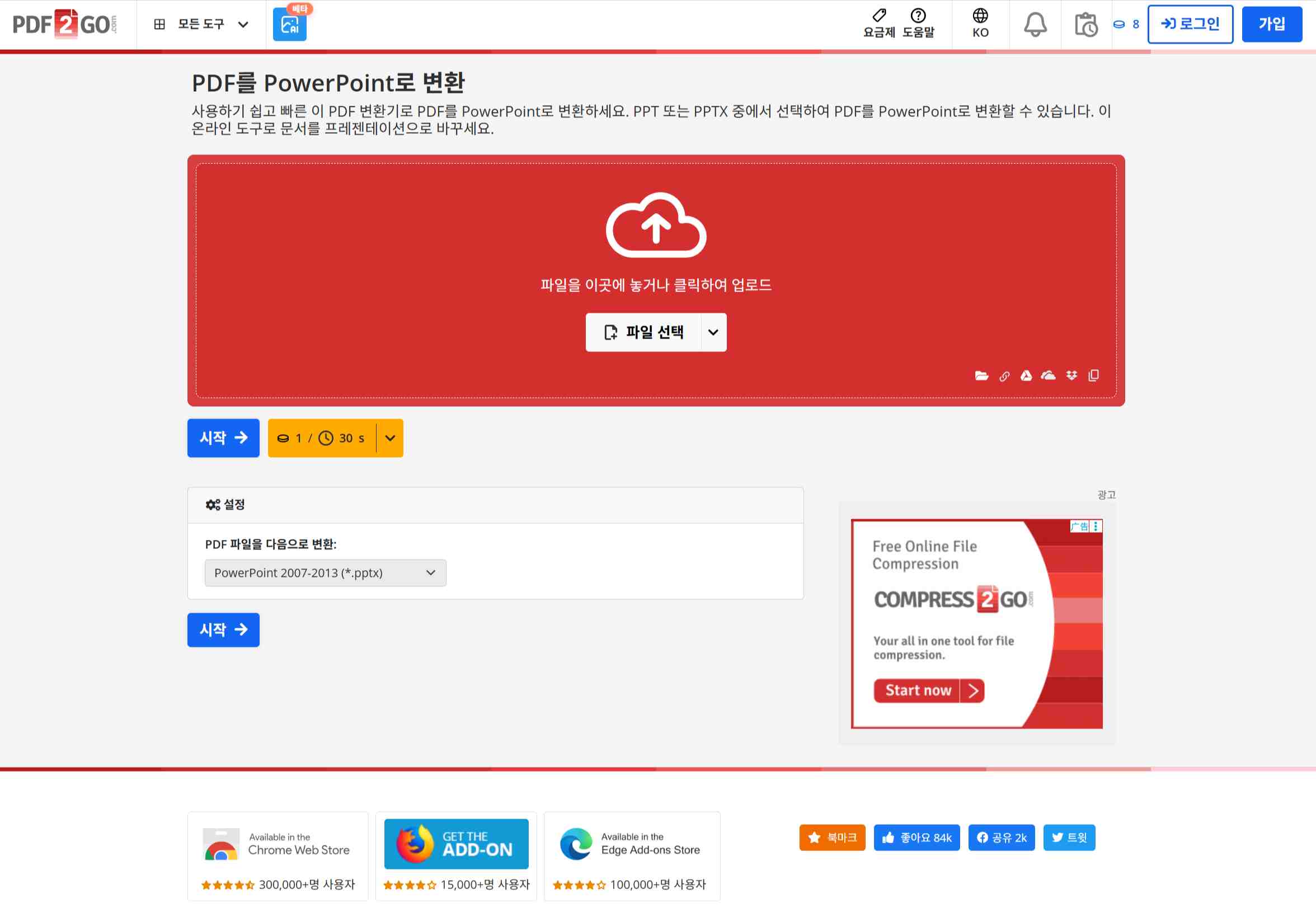Import from Google Drive icon
This screenshot has height=907, width=1316.
(1026, 375)
